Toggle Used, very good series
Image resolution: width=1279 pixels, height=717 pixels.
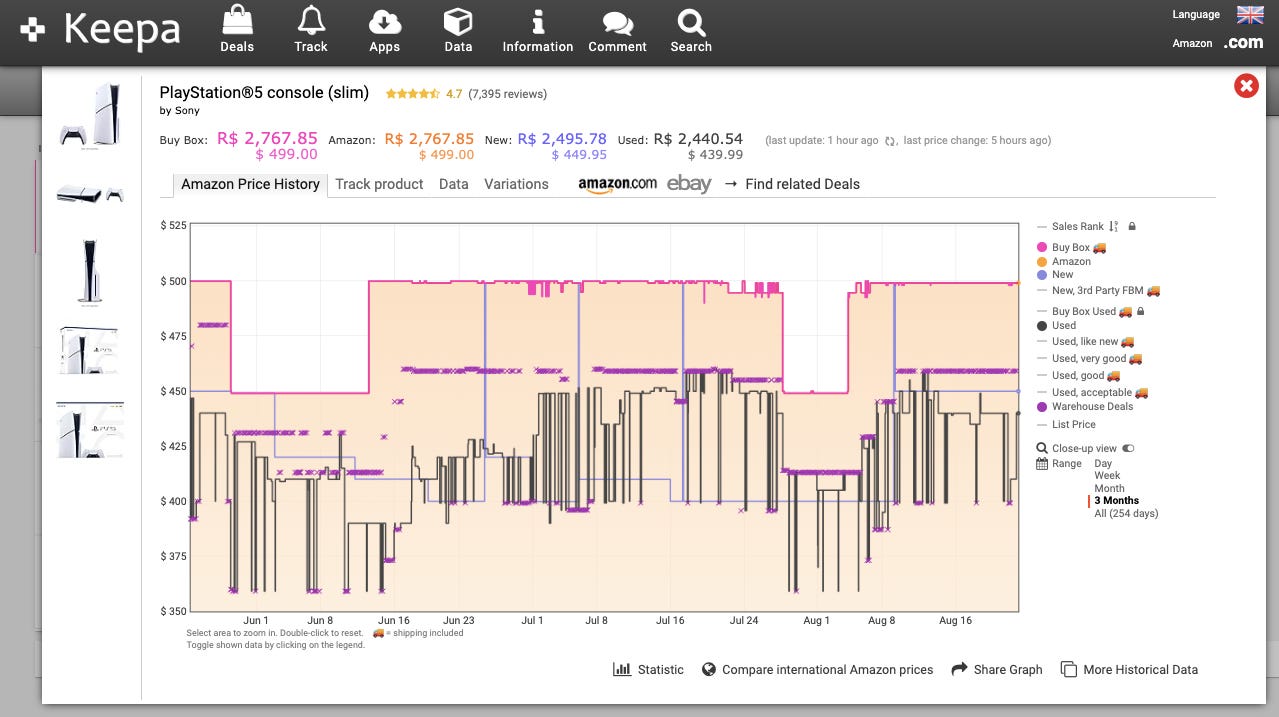(1089, 359)
